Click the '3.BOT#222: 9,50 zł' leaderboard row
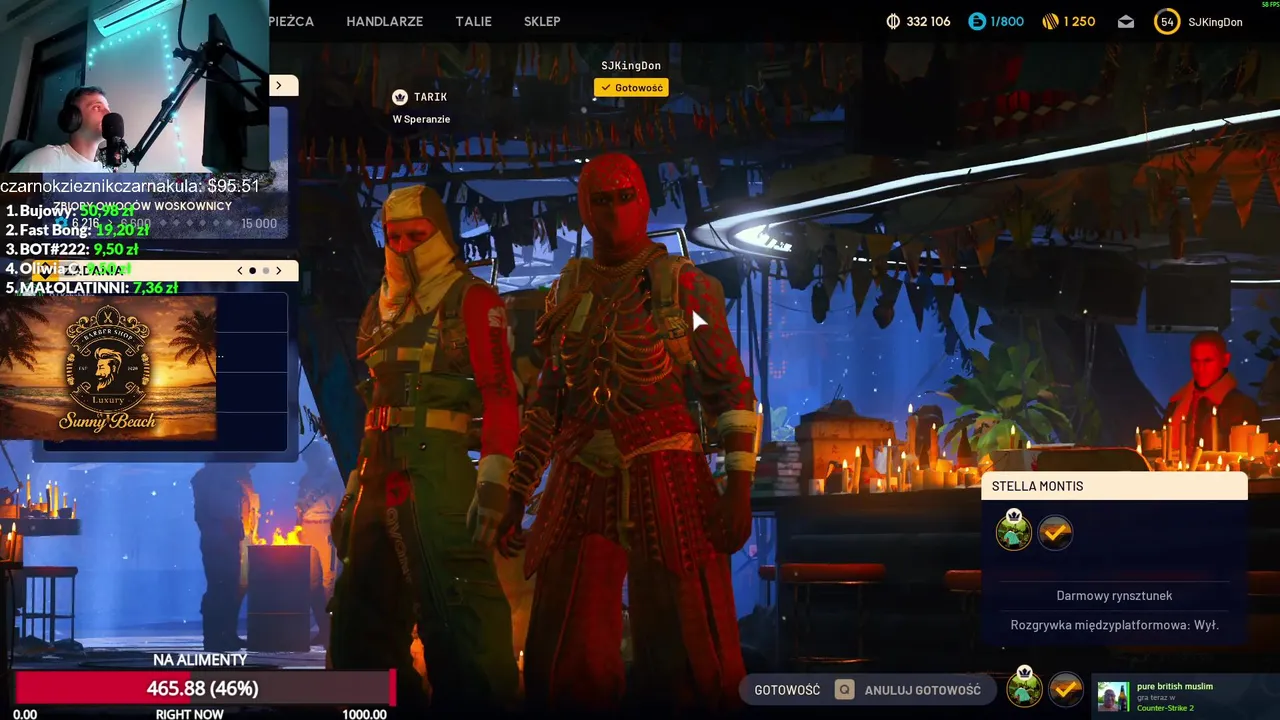Screen dimensions: 1280x720 click(71, 249)
